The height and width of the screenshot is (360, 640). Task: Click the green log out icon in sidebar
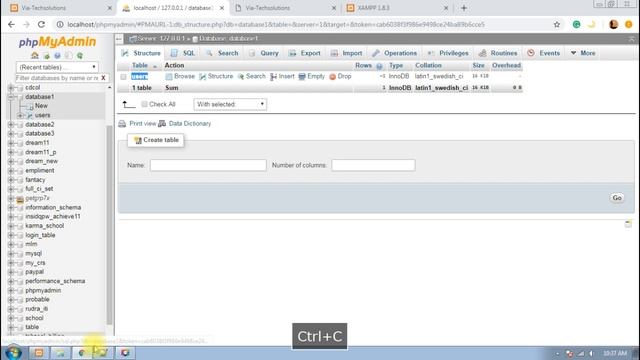pos(47,56)
